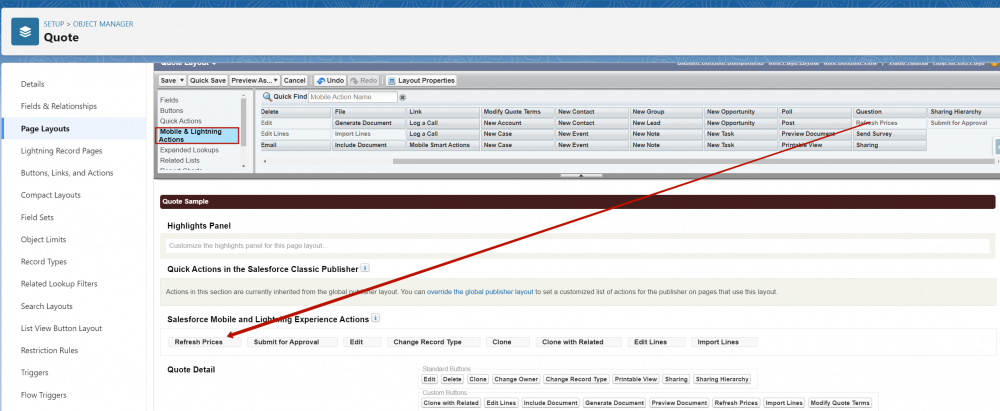The image size is (1000, 411).
Task: Go to the OBJECT MANAGER breadcrumb link
Action: [103, 24]
